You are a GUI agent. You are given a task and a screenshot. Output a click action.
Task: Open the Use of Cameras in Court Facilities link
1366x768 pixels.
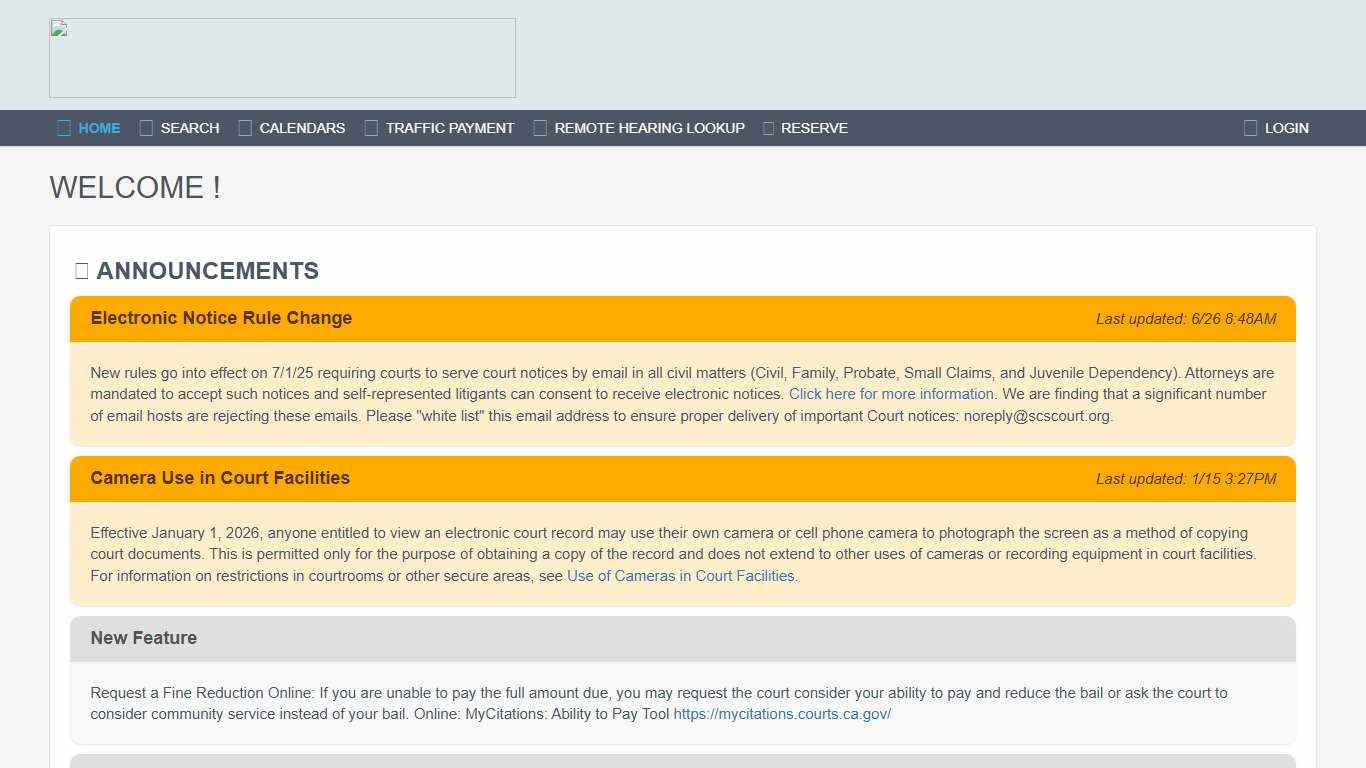(x=681, y=575)
